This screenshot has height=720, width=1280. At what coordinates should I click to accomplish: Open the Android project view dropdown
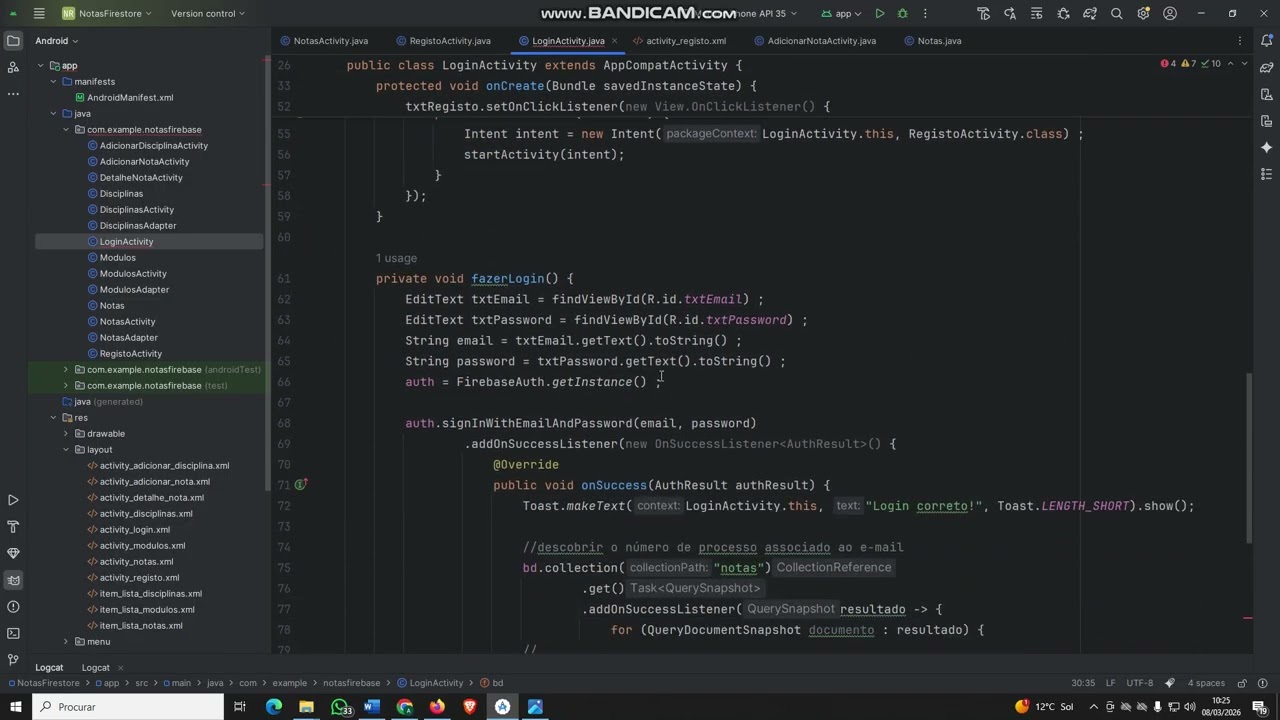click(57, 41)
